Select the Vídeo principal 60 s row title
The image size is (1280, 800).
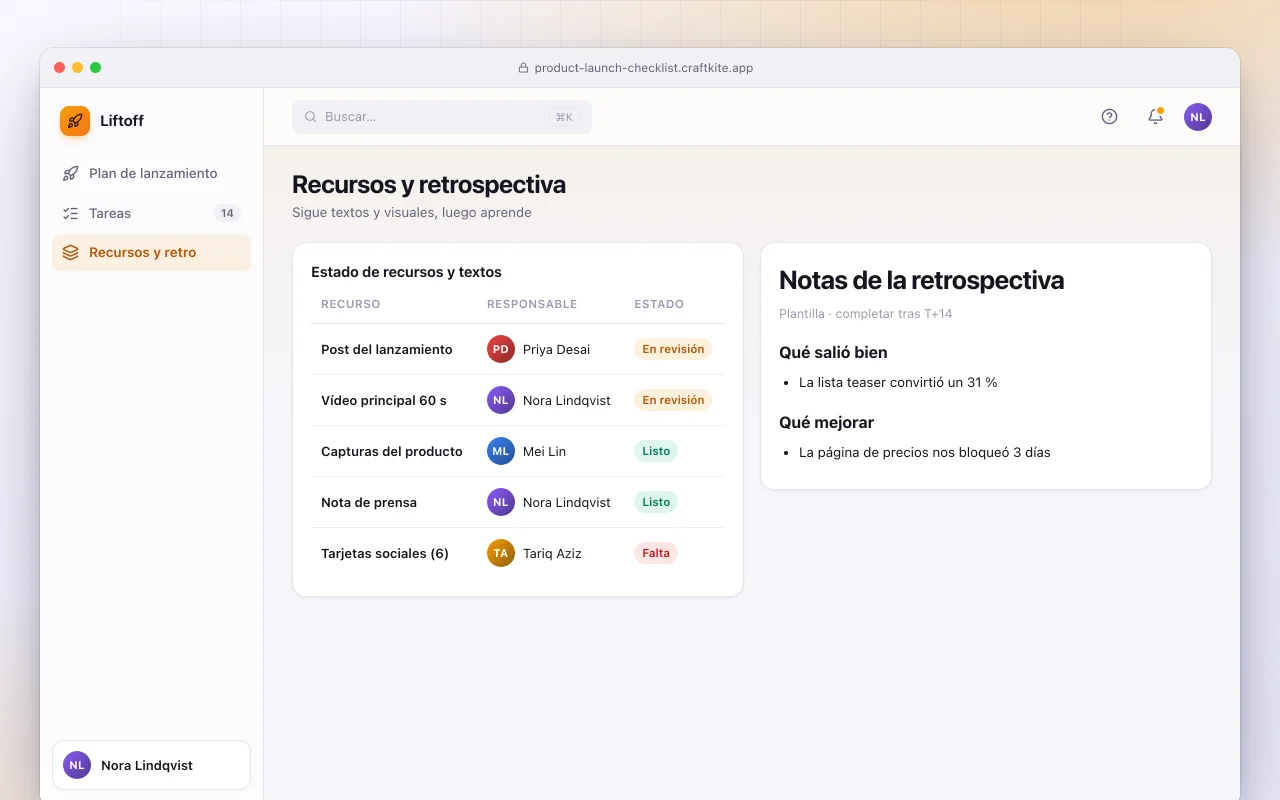[384, 400]
